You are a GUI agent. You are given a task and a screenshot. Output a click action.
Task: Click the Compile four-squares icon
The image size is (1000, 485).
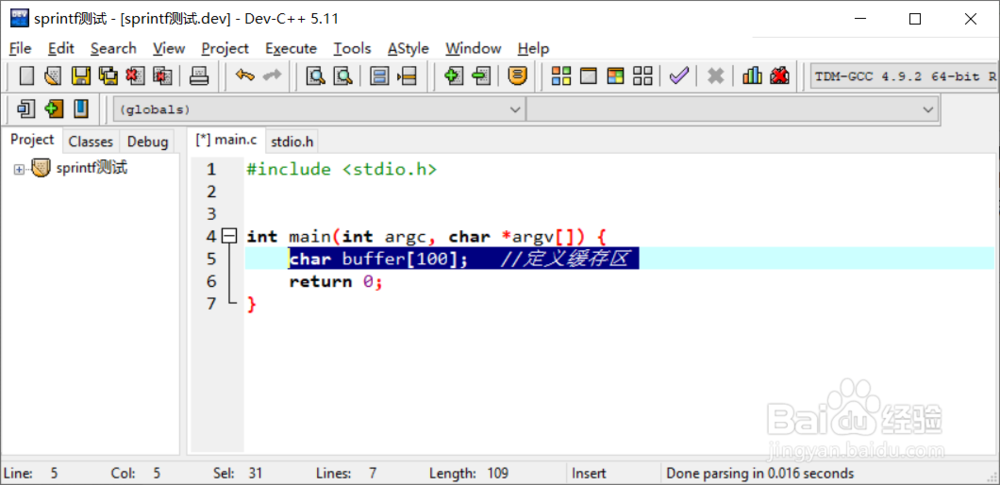561,77
